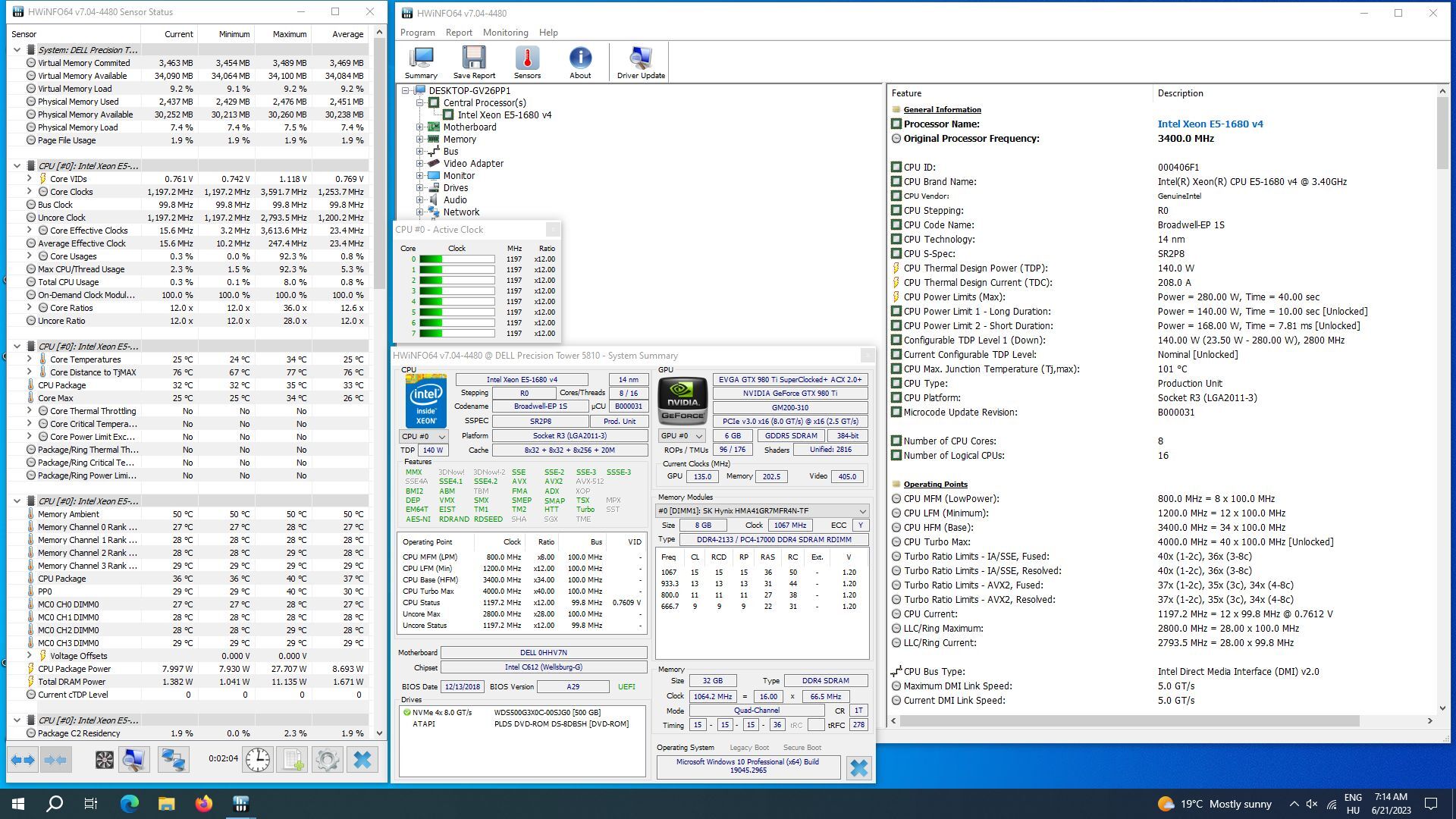The width and height of the screenshot is (1456, 819).
Task: Click the monitor-with-magnifier icon in Sensor Status
Action: click(x=134, y=760)
